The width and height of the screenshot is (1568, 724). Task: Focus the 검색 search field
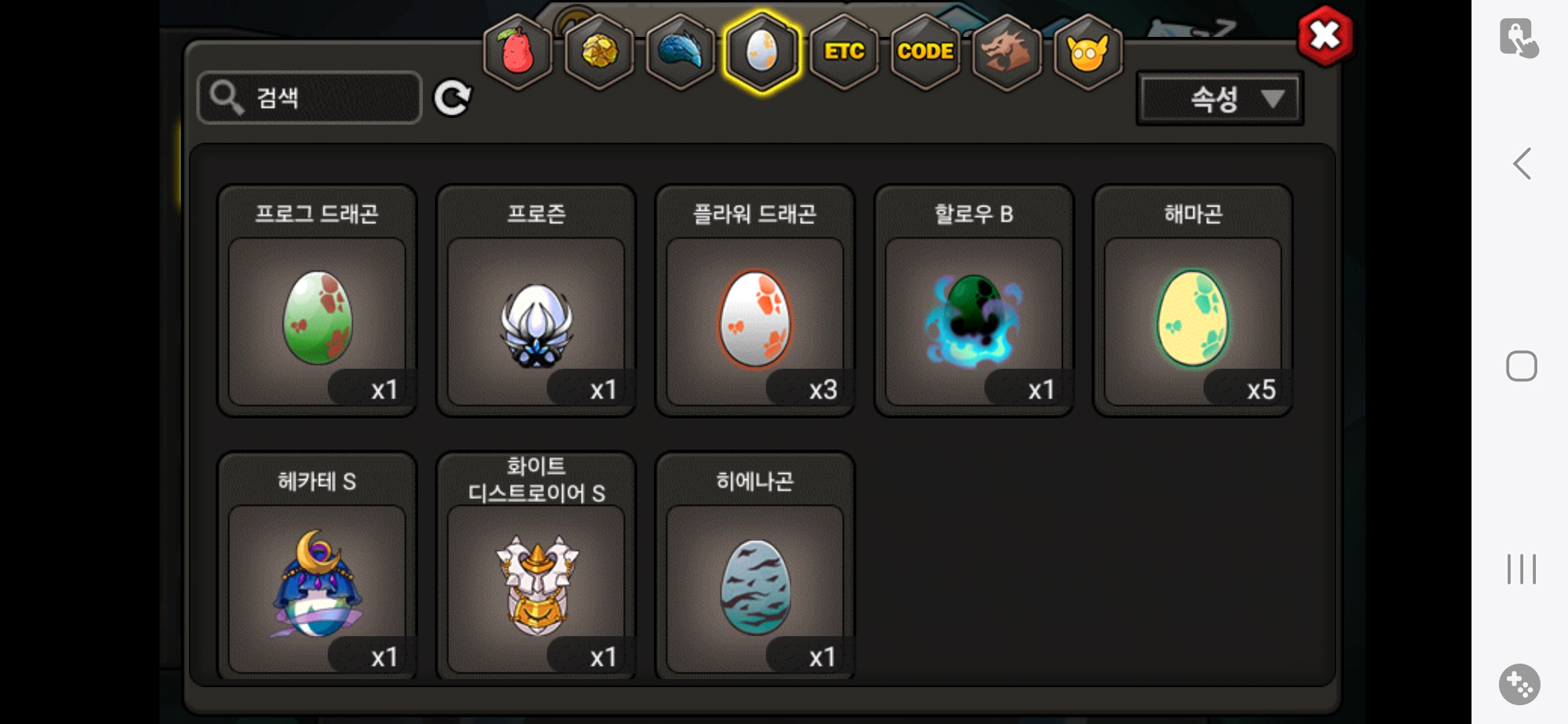[x=310, y=98]
